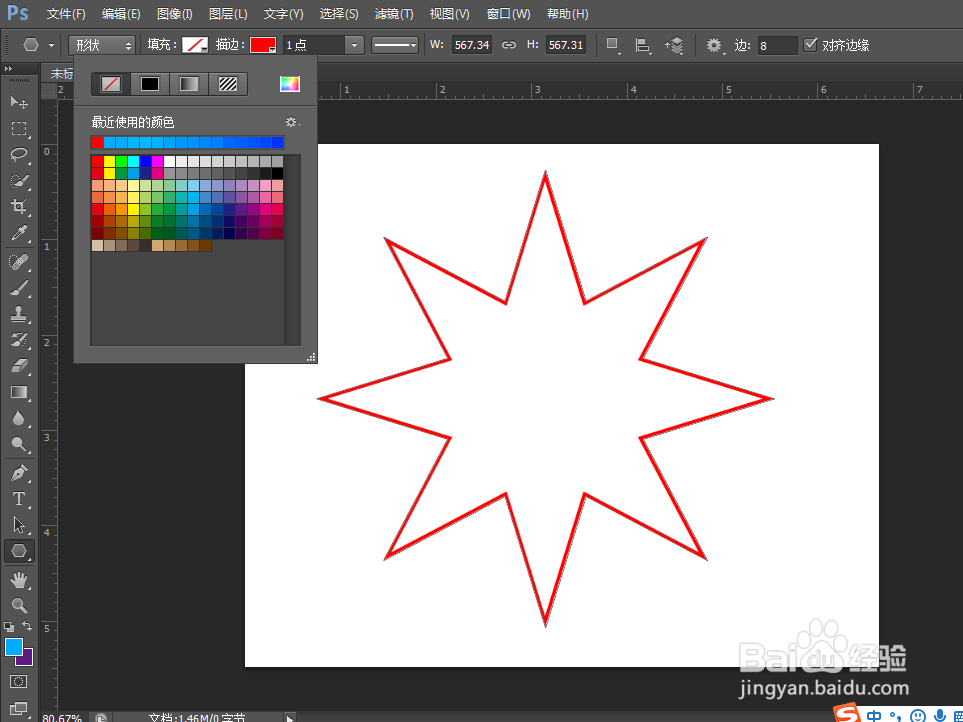
Task: Open the Edit menu
Action: pos(121,14)
